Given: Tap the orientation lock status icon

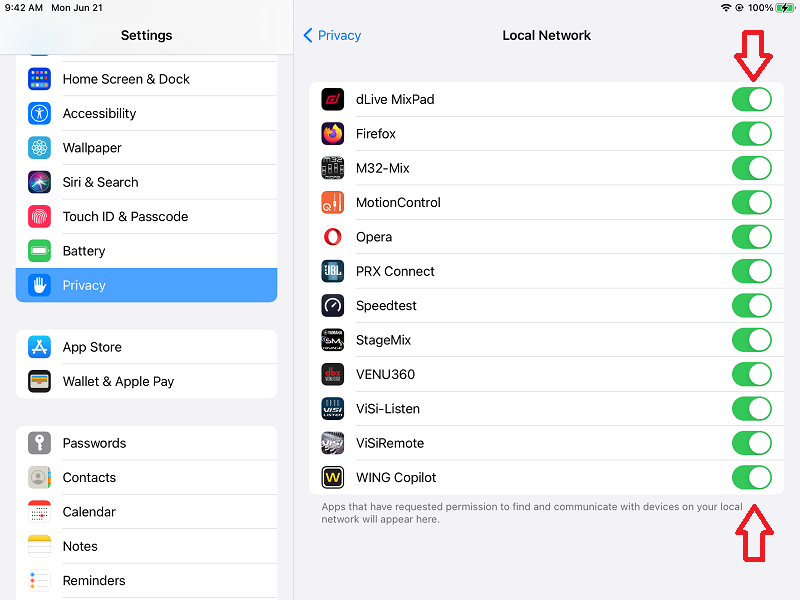Looking at the screenshot, I should point(739,8).
